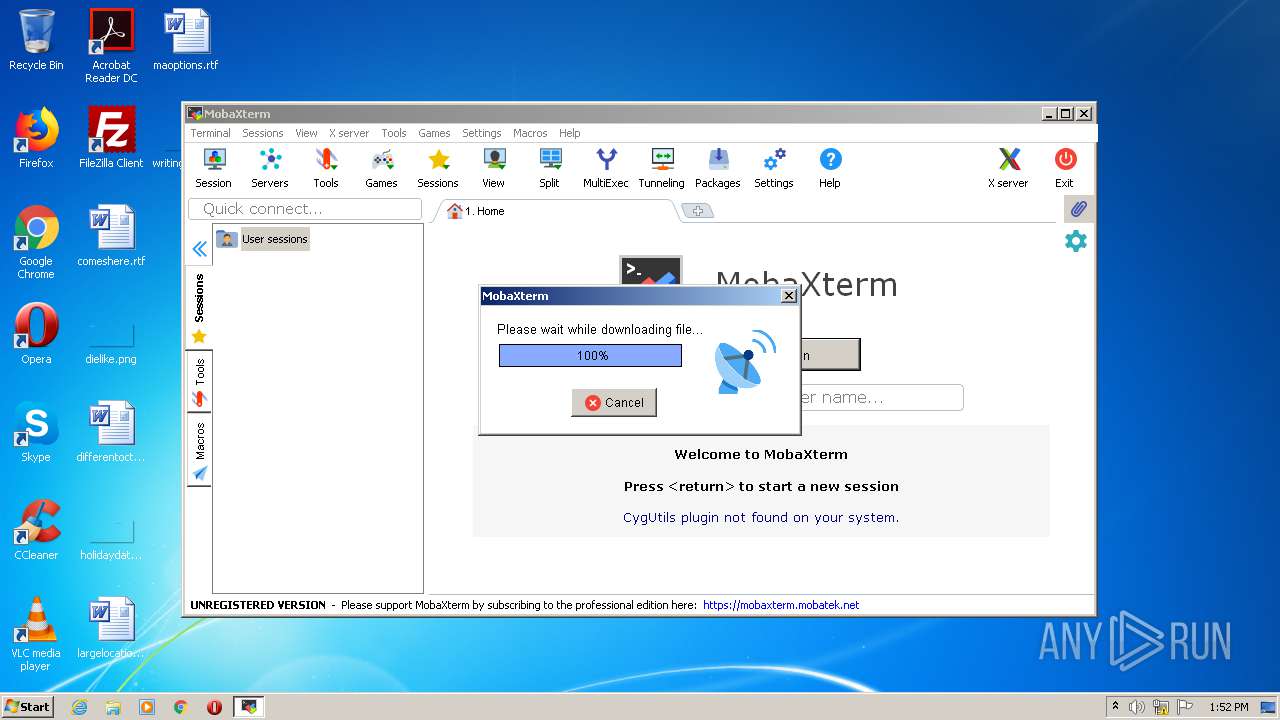Viewport: 1280px width, 720px height.
Task: Open the Help toolbar icon
Action: pyautogui.click(x=830, y=168)
